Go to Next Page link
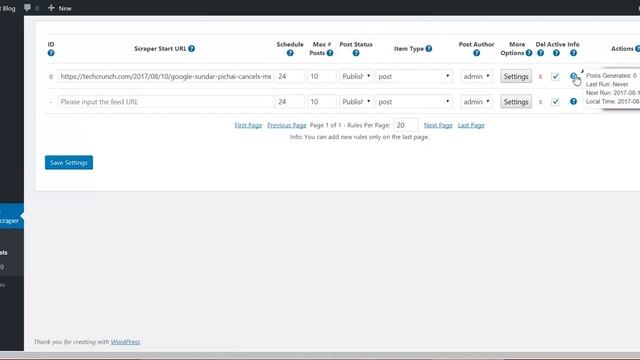The height and width of the screenshot is (360, 640). 438,125
